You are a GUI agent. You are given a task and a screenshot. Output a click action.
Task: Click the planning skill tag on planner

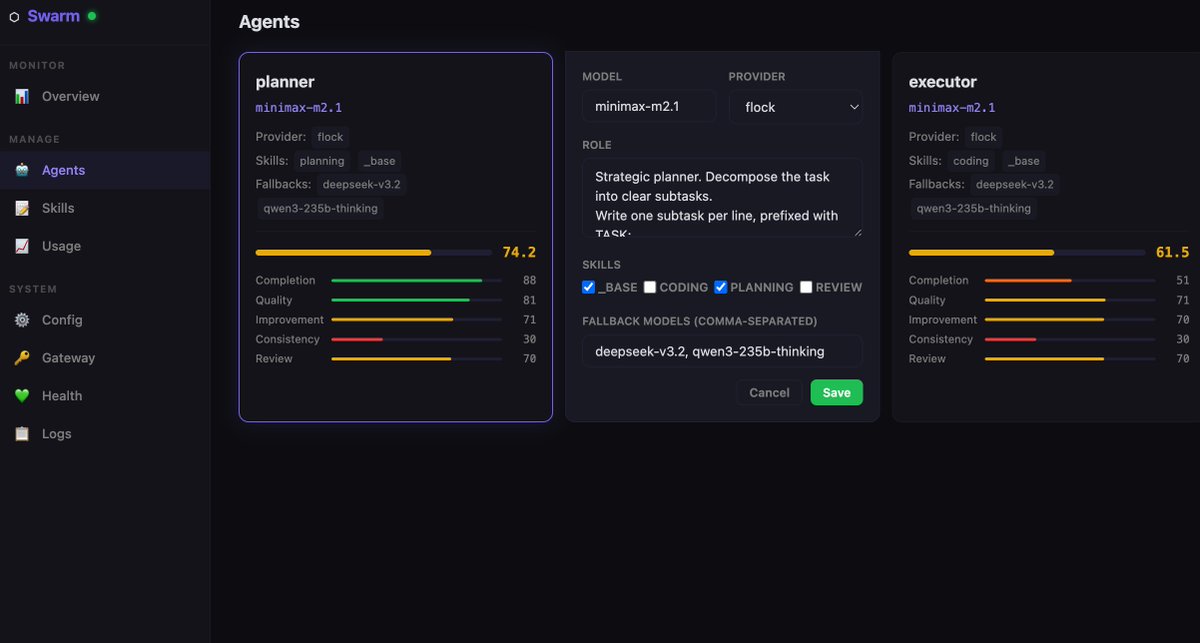tap(322, 161)
